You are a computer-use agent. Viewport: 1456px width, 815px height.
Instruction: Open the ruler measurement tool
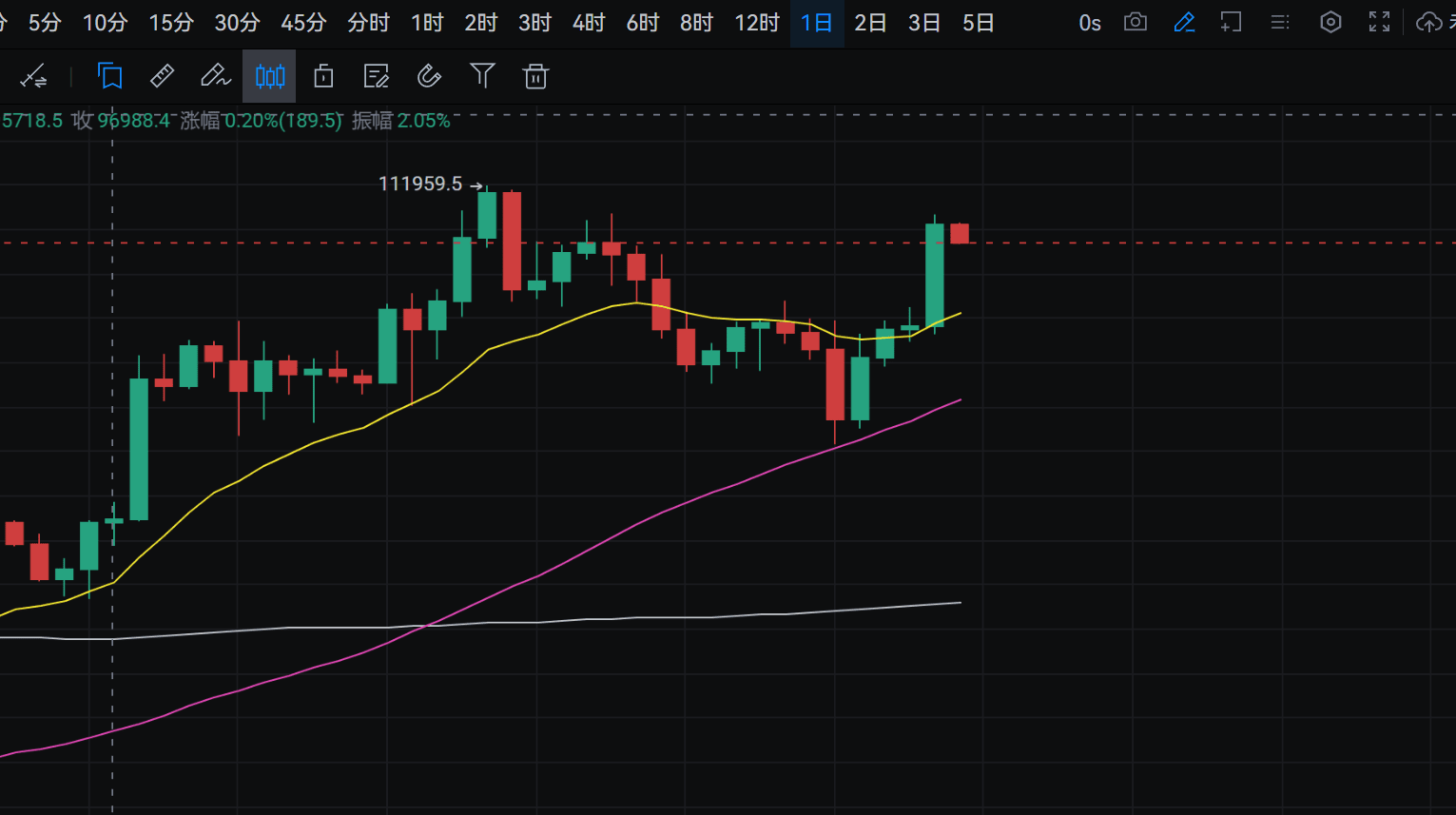point(162,76)
